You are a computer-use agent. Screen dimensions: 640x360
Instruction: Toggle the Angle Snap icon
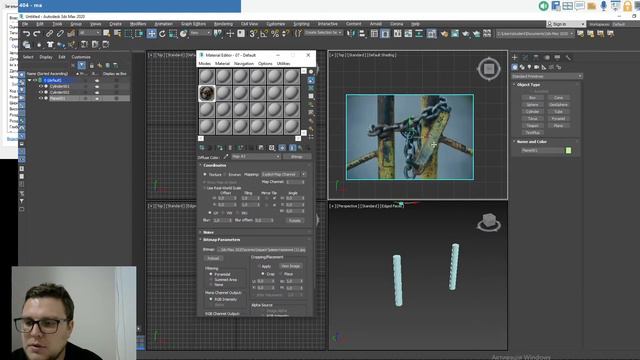coord(264,33)
